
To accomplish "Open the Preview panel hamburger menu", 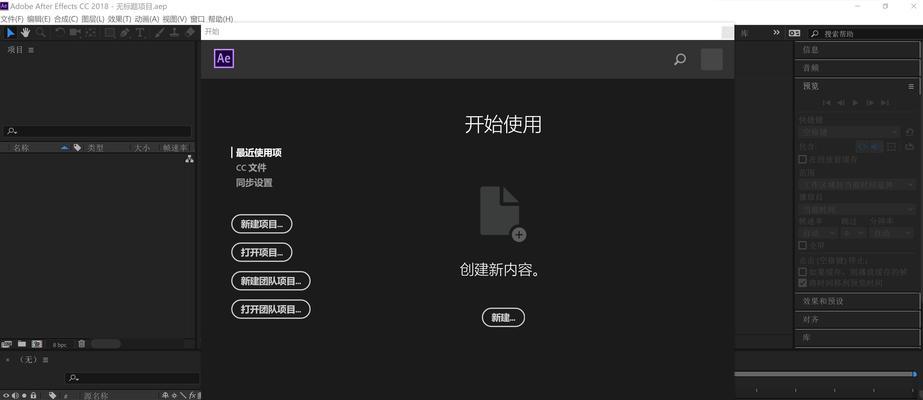I will pyautogui.click(x=911, y=86).
